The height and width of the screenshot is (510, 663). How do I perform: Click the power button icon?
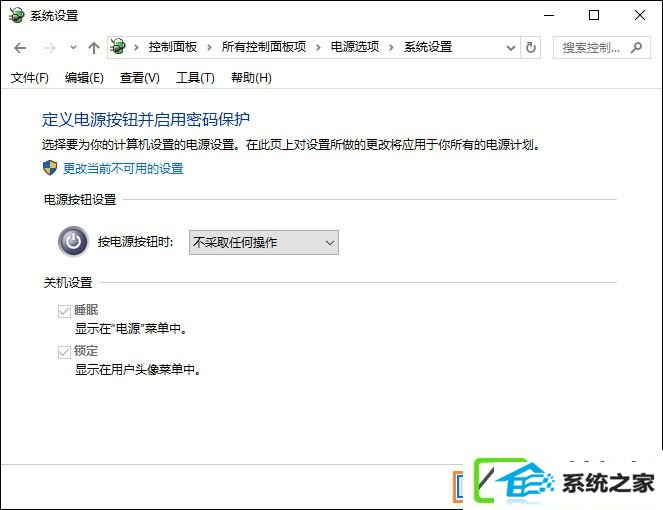point(73,241)
